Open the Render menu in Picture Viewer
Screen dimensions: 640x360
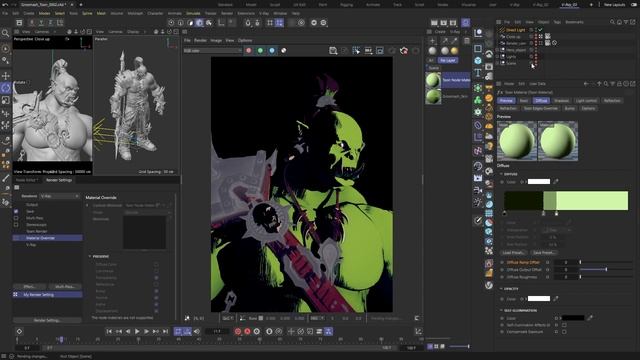[200, 40]
